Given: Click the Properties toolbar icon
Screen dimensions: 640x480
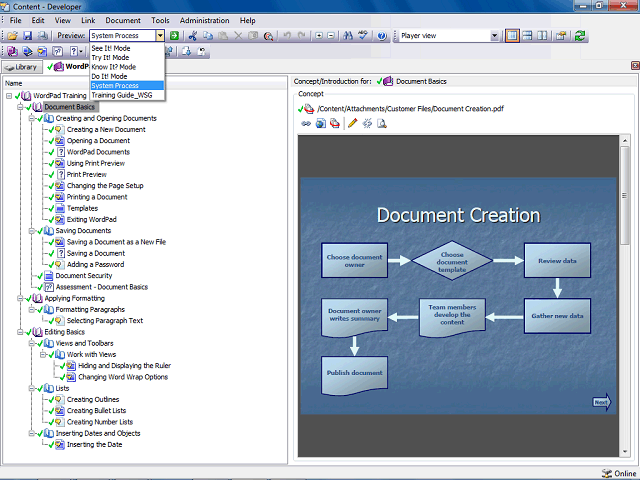Looking at the screenshot, I should pyautogui.click(x=561, y=36).
